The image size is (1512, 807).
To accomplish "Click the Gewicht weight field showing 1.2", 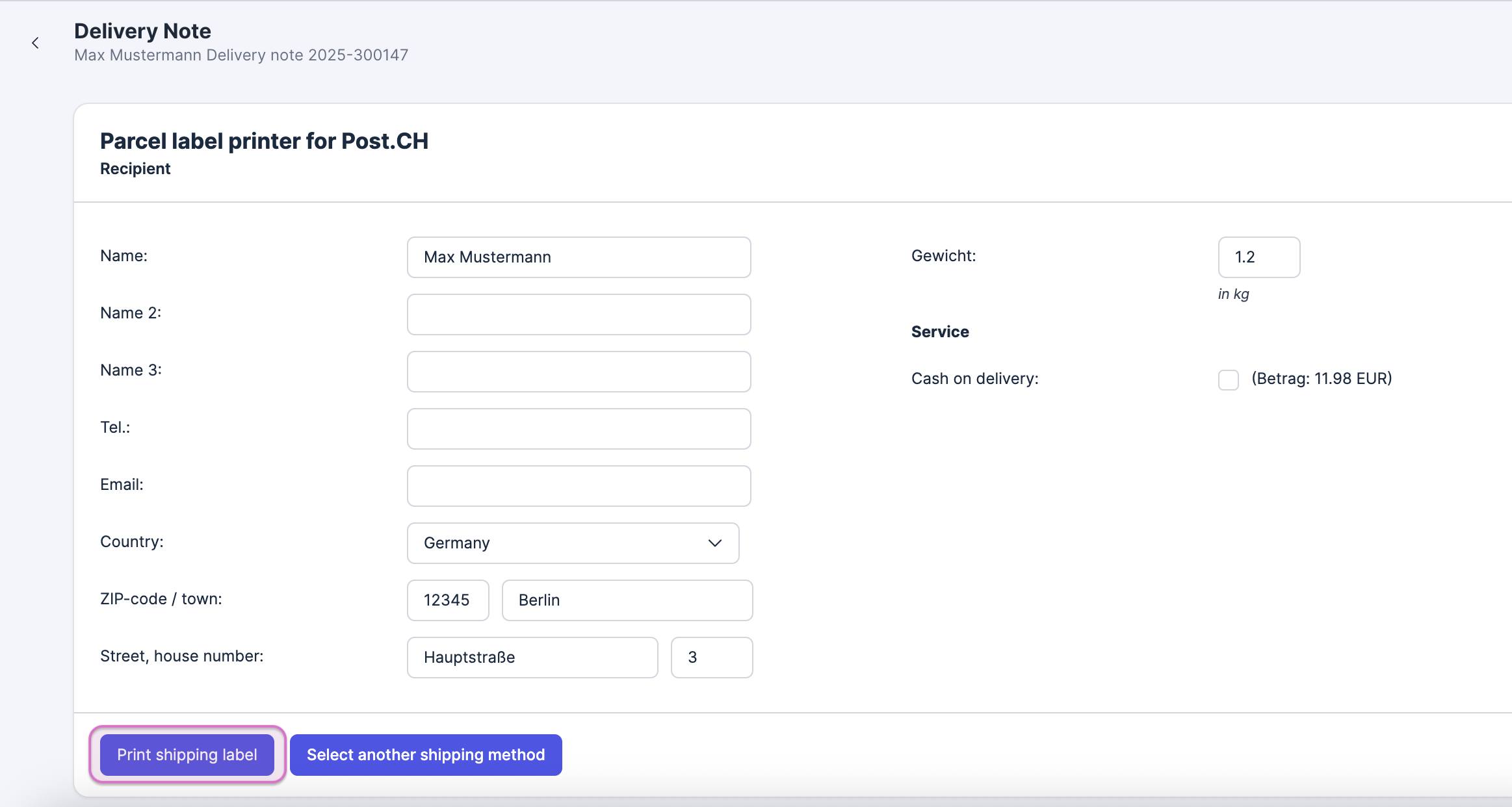I will pos(1258,257).
